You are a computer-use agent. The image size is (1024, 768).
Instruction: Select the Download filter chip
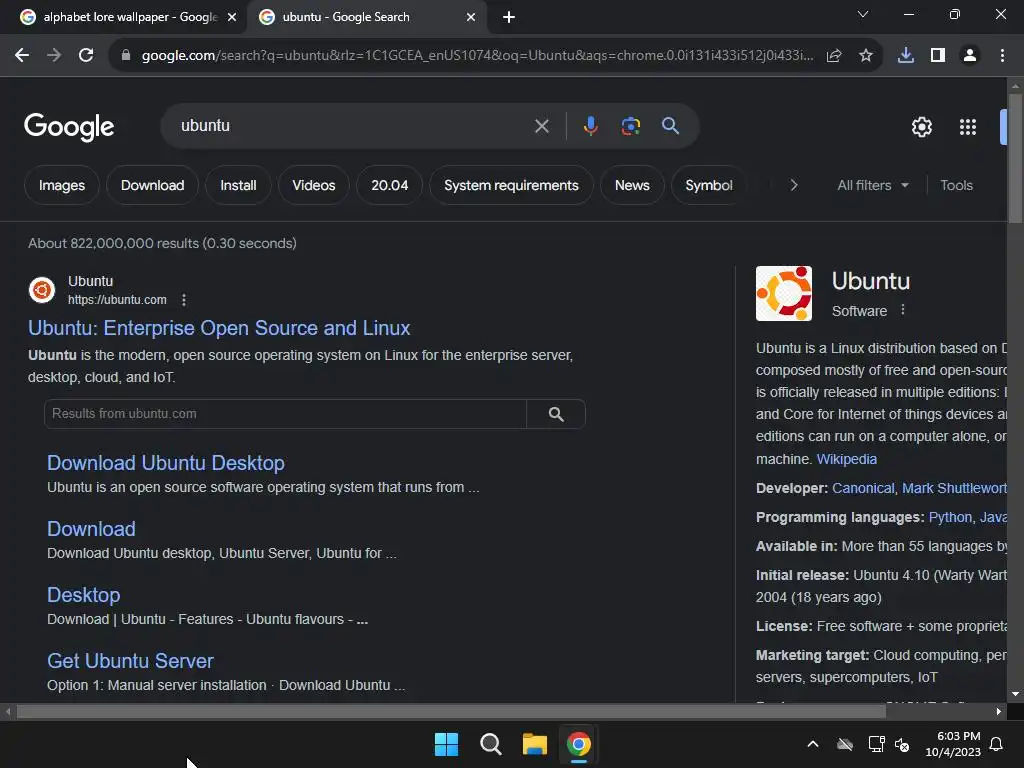152,185
